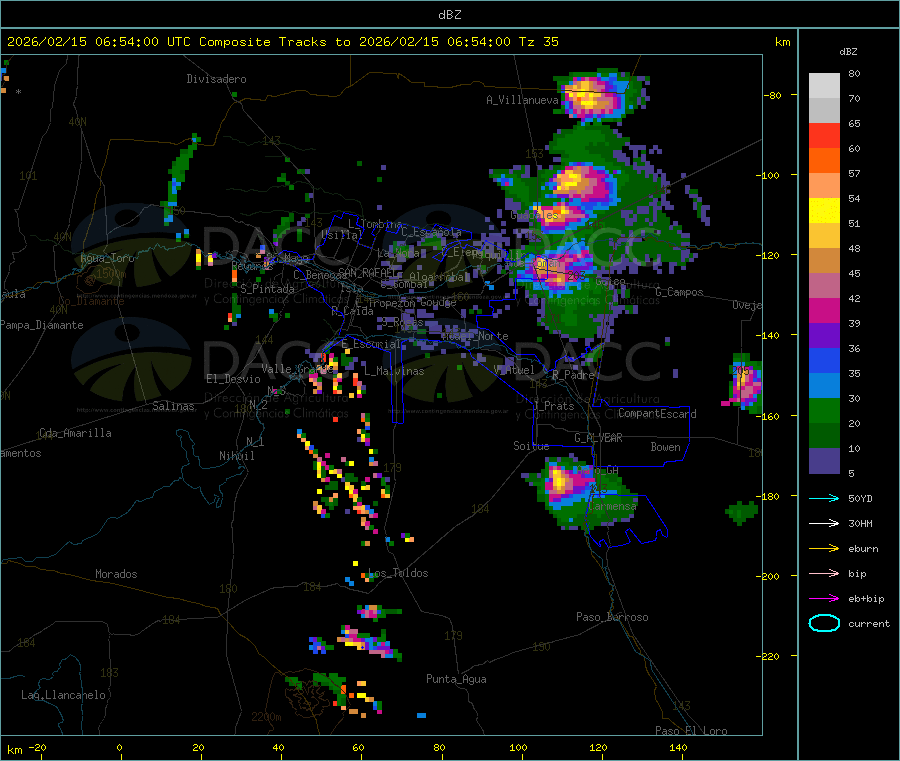Click the Paso_Barroso place label
The image size is (900, 761).
(x=612, y=617)
